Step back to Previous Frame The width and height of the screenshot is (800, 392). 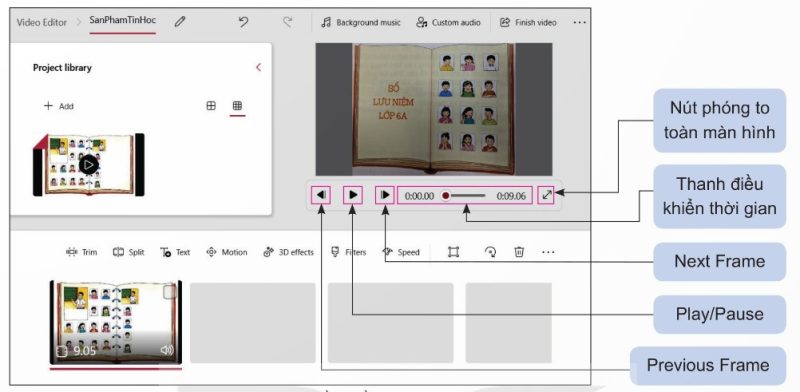click(x=321, y=195)
